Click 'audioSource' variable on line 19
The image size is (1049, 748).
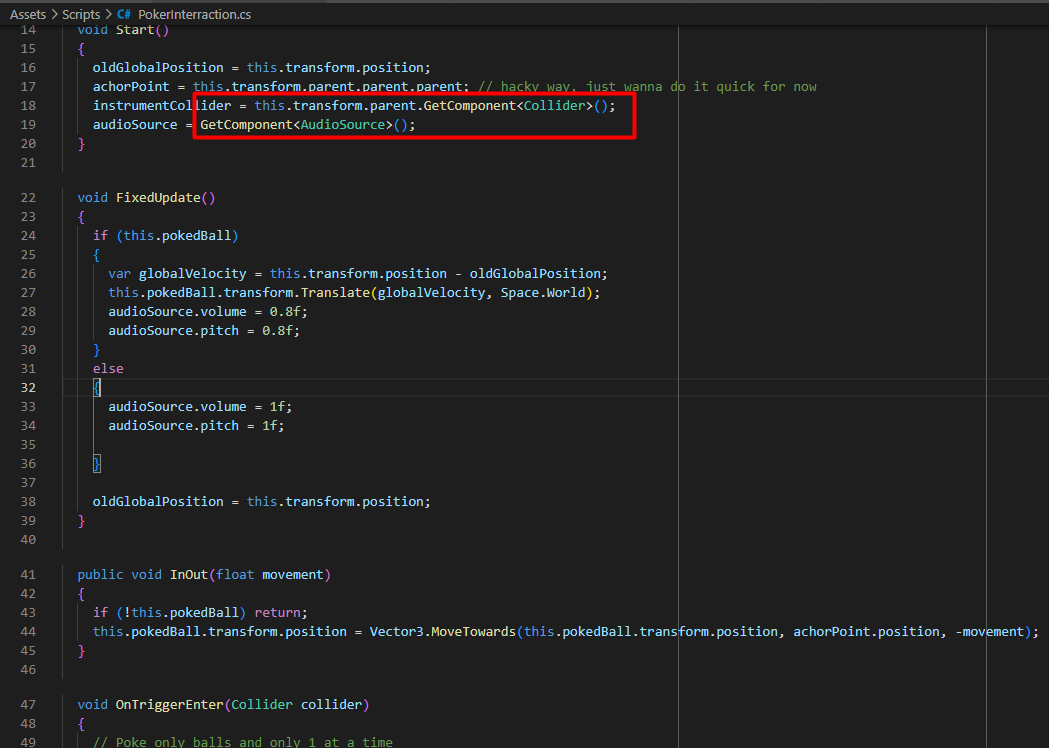135,125
